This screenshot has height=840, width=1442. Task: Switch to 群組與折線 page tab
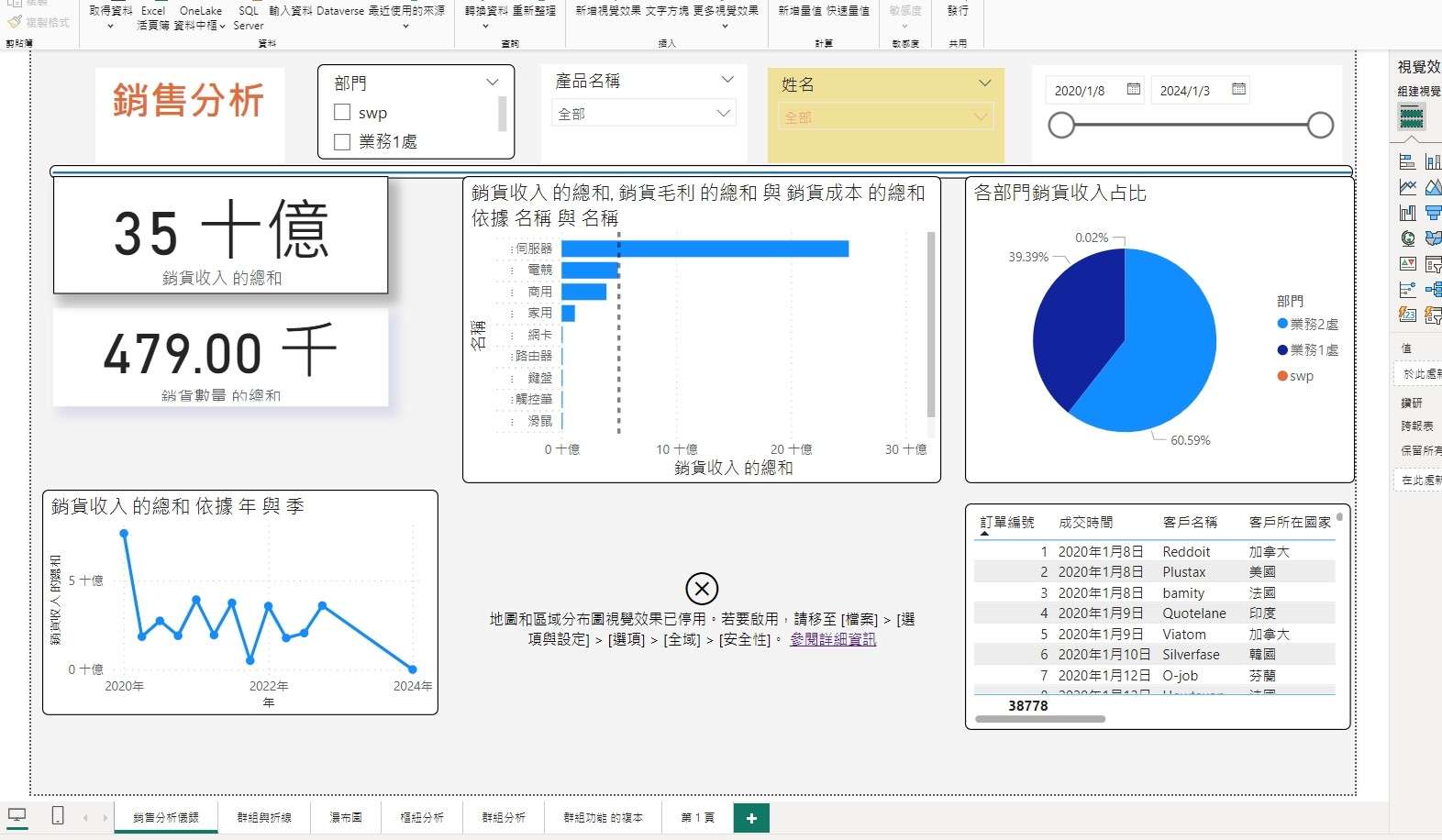(x=264, y=817)
